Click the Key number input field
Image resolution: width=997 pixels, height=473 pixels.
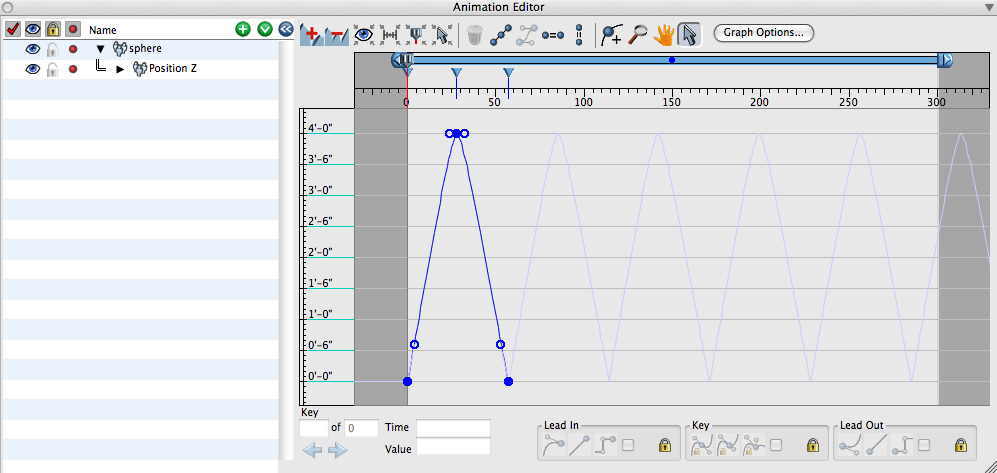pos(313,428)
